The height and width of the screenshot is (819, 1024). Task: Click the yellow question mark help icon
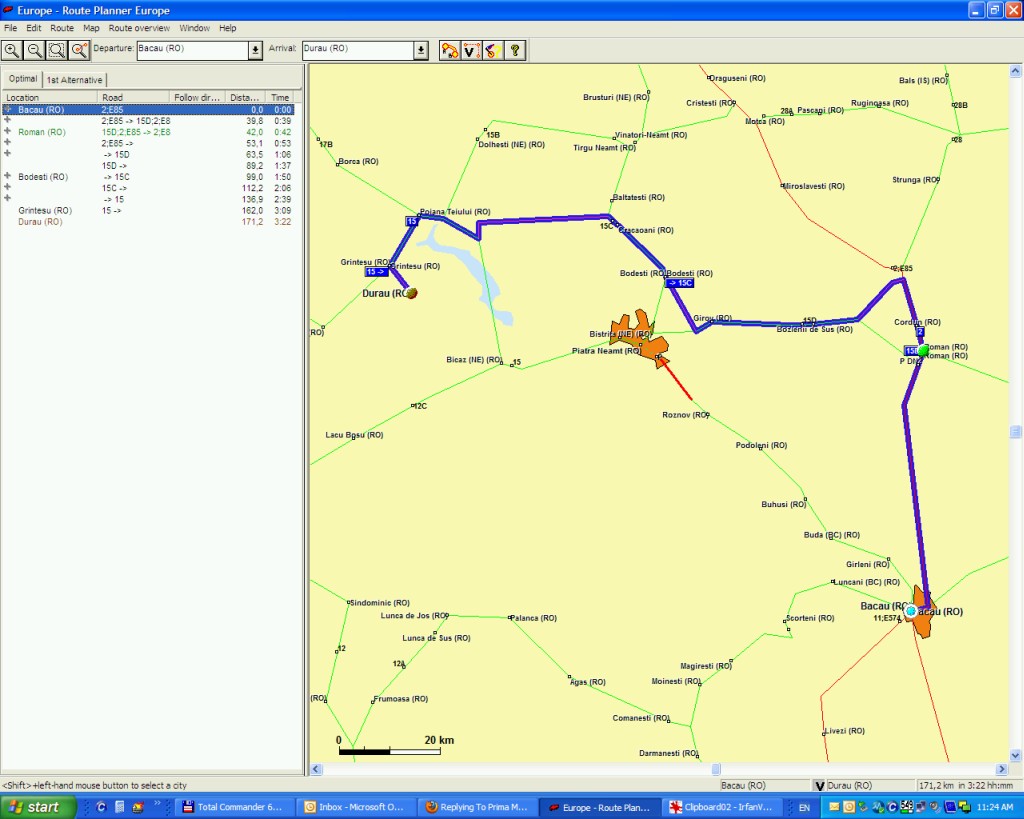pyautogui.click(x=515, y=50)
